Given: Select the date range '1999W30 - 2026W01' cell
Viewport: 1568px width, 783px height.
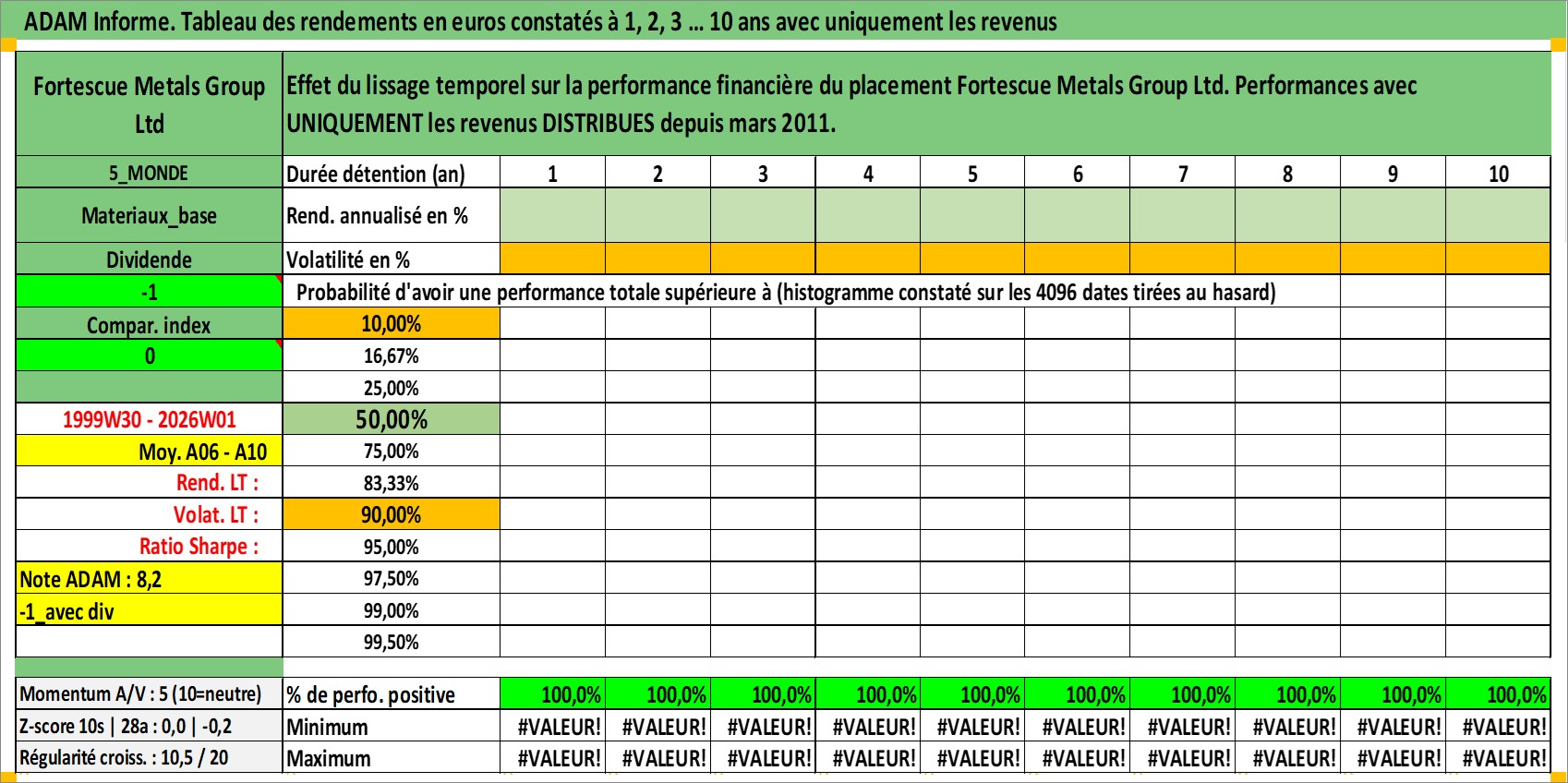Looking at the screenshot, I should click(150, 419).
